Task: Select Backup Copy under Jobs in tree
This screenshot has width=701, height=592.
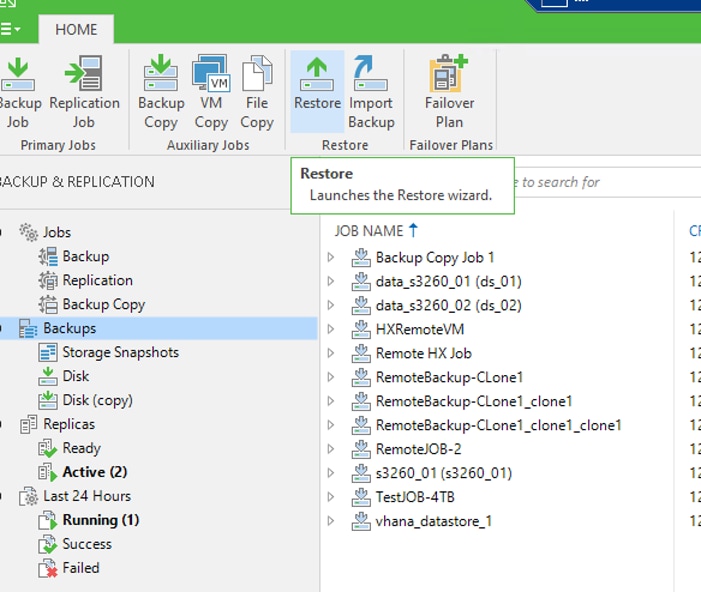Action: [x=104, y=304]
